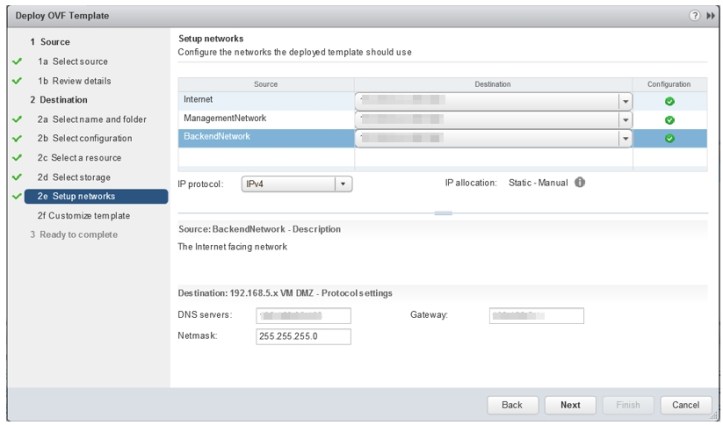
Task: Go to step 2a Select name and folder
Action: coord(98,120)
